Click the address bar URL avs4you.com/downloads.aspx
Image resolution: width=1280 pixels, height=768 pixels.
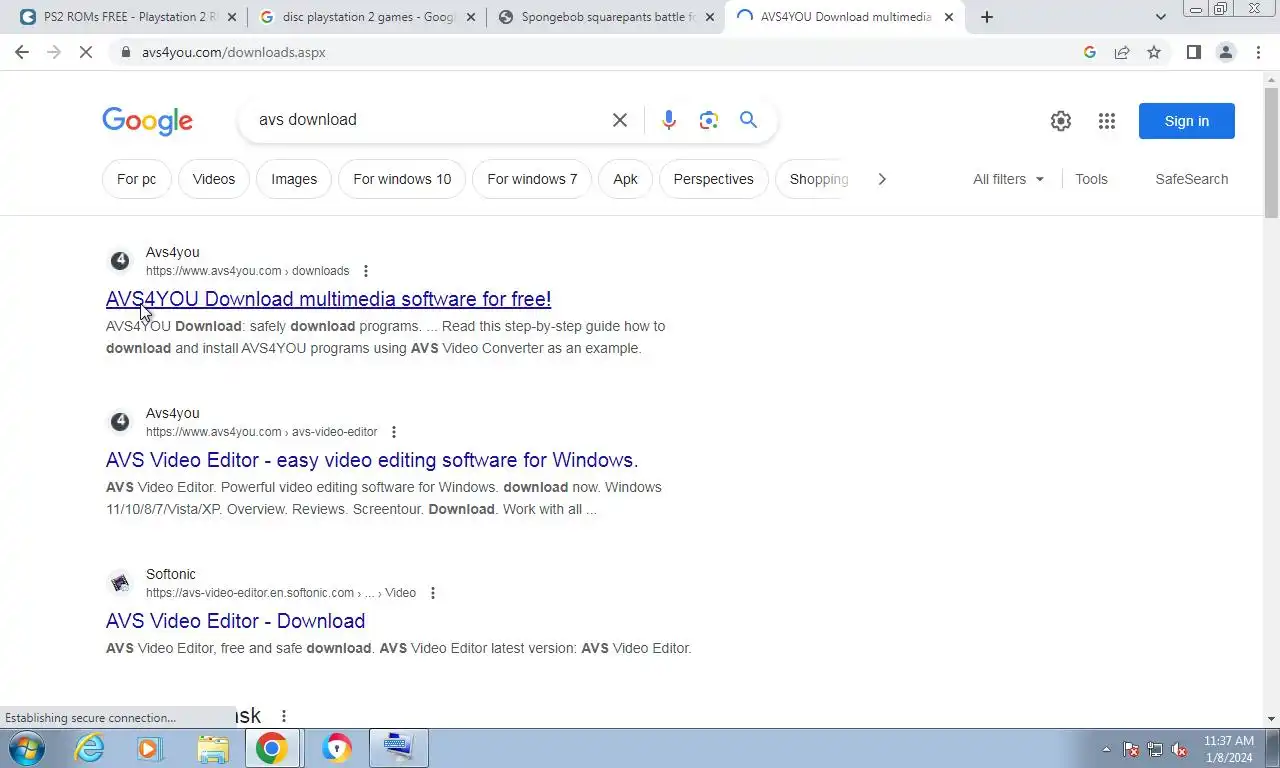tap(233, 52)
